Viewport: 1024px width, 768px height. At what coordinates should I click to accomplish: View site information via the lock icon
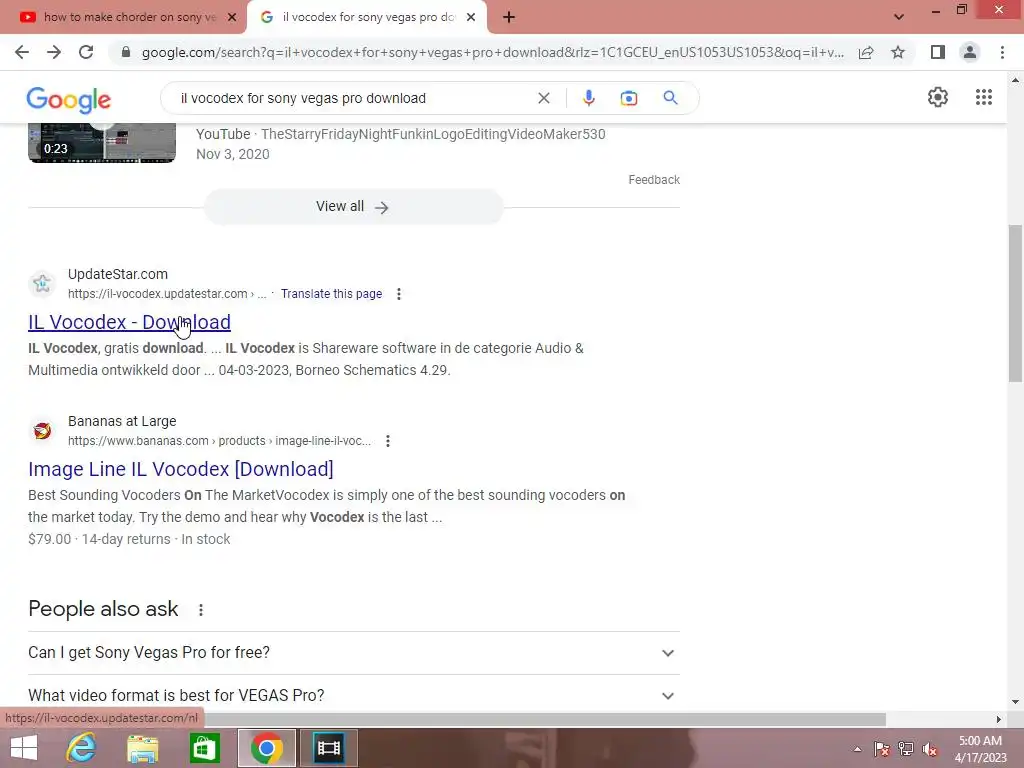point(126,52)
